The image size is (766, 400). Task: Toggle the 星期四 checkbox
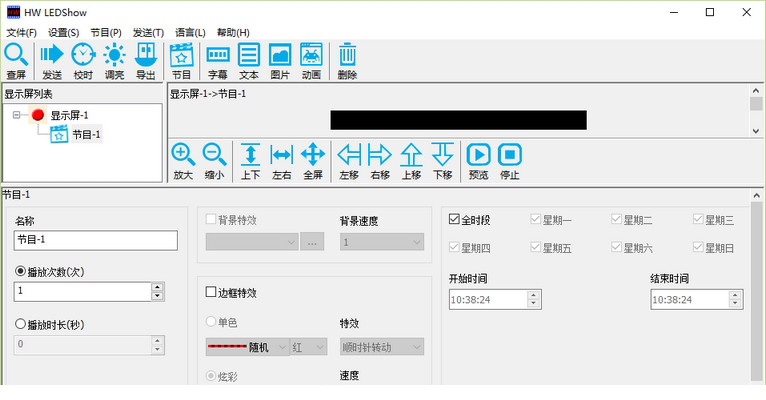(454, 247)
